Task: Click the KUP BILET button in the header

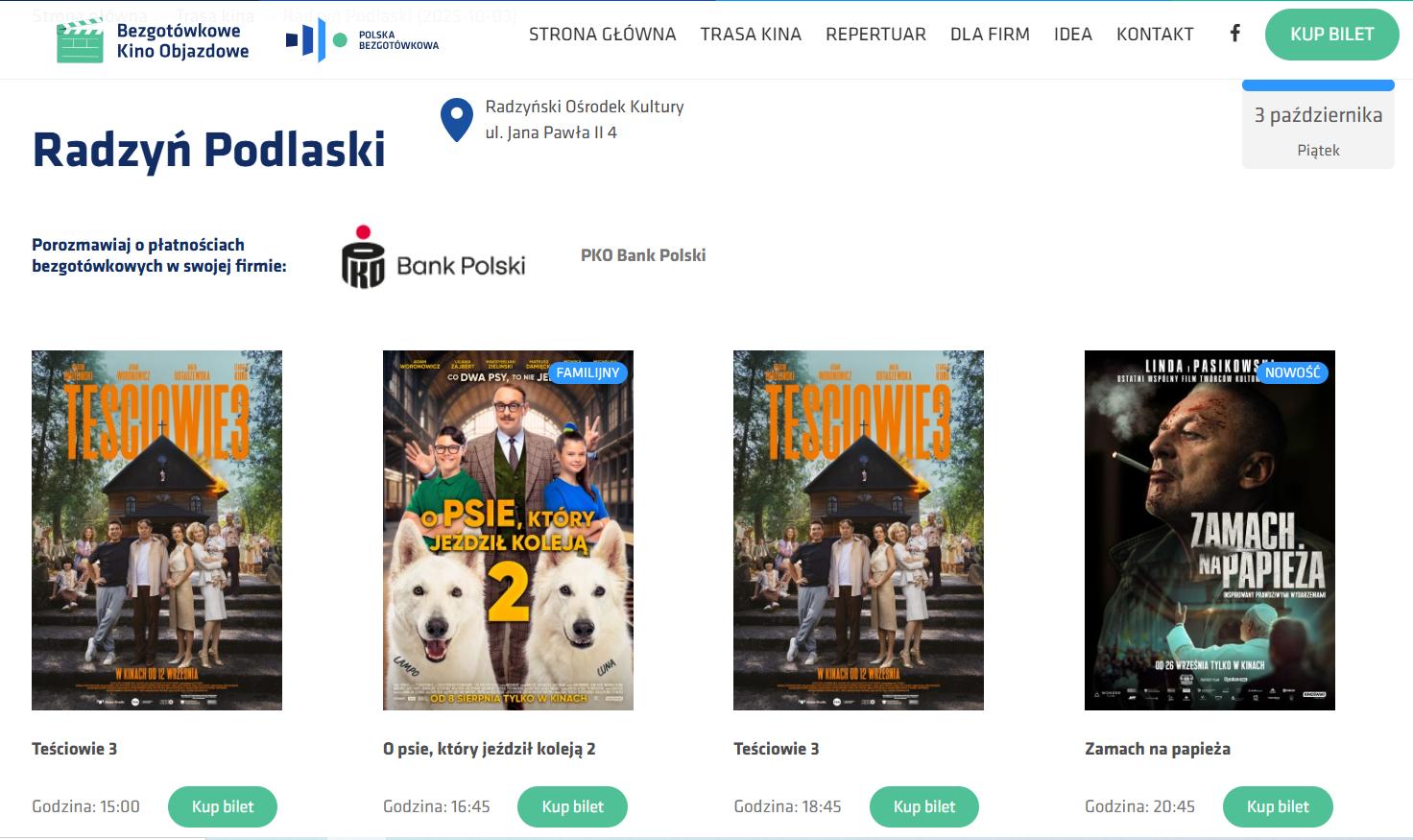Action: [x=1332, y=35]
